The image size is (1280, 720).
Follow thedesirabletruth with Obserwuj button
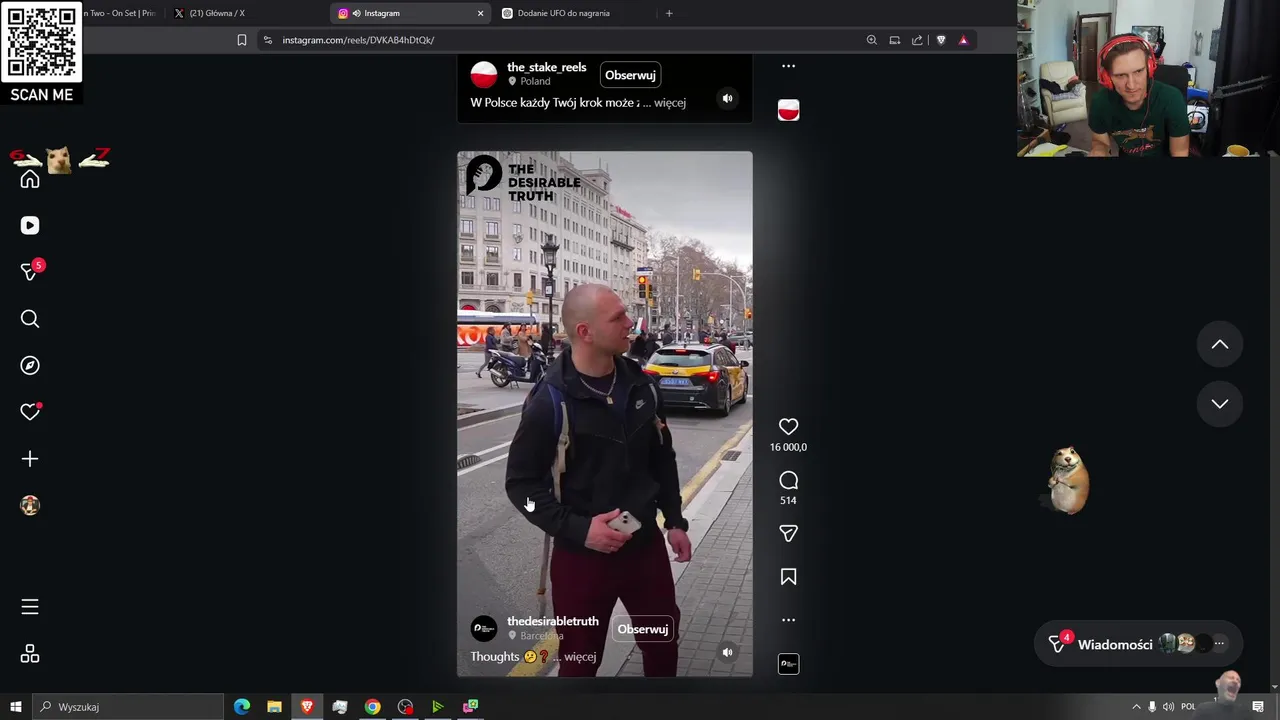point(642,629)
